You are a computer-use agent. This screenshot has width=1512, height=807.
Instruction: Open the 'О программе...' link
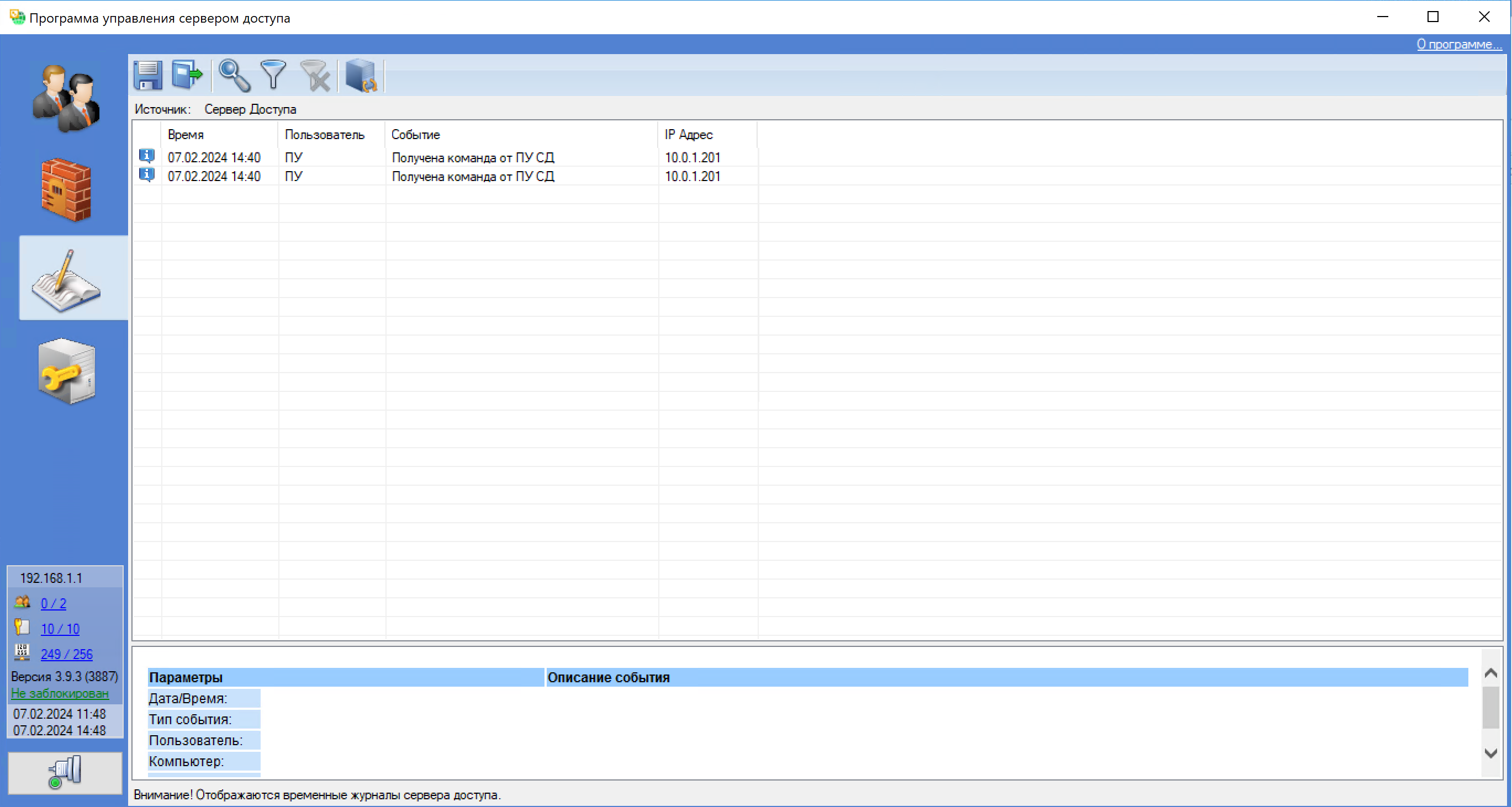(1458, 44)
